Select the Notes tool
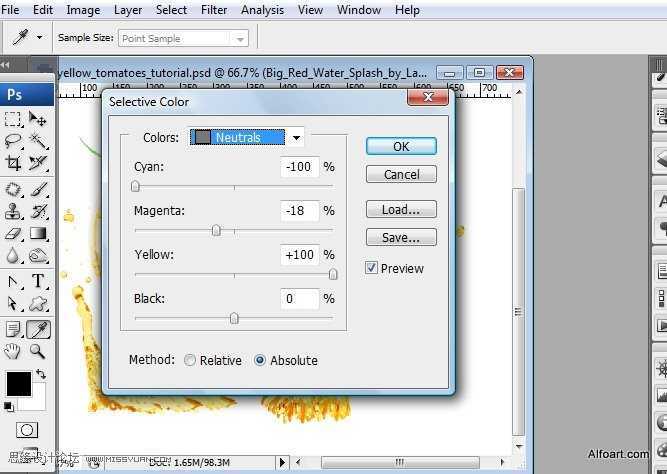Screen dimensions: 667x474 pyautogui.click(x=13, y=329)
